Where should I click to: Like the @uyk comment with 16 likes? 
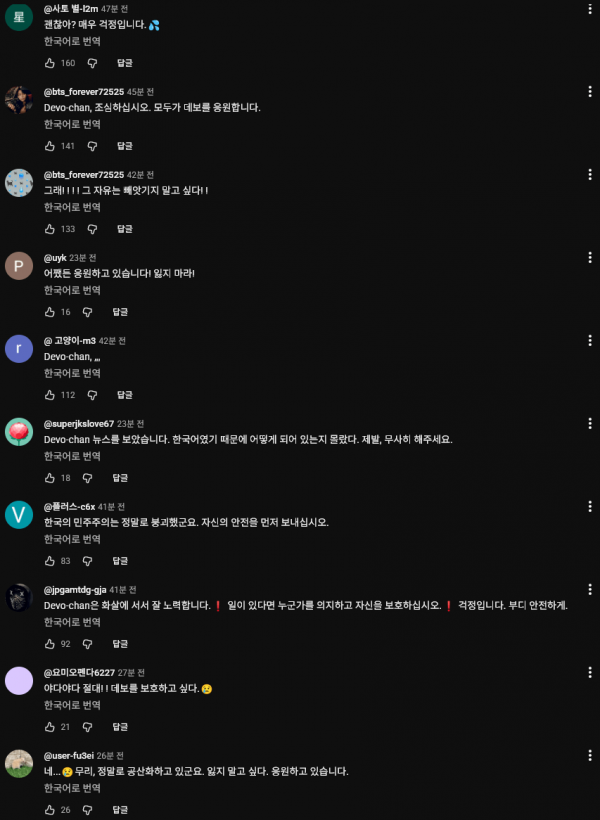(x=50, y=312)
